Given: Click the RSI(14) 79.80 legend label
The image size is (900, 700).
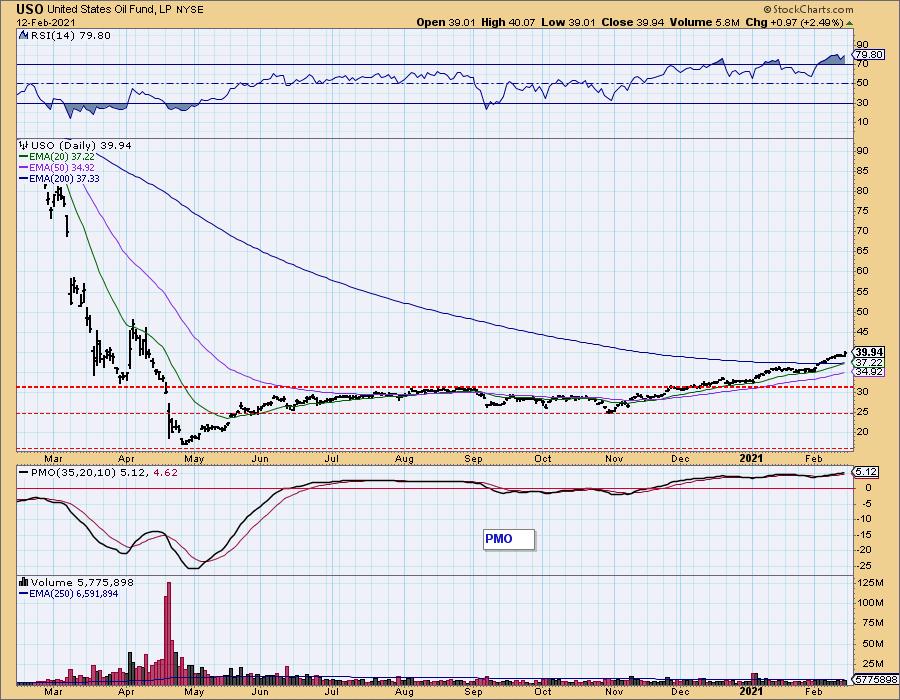Looking at the screenshot, I should coord(70,35).
